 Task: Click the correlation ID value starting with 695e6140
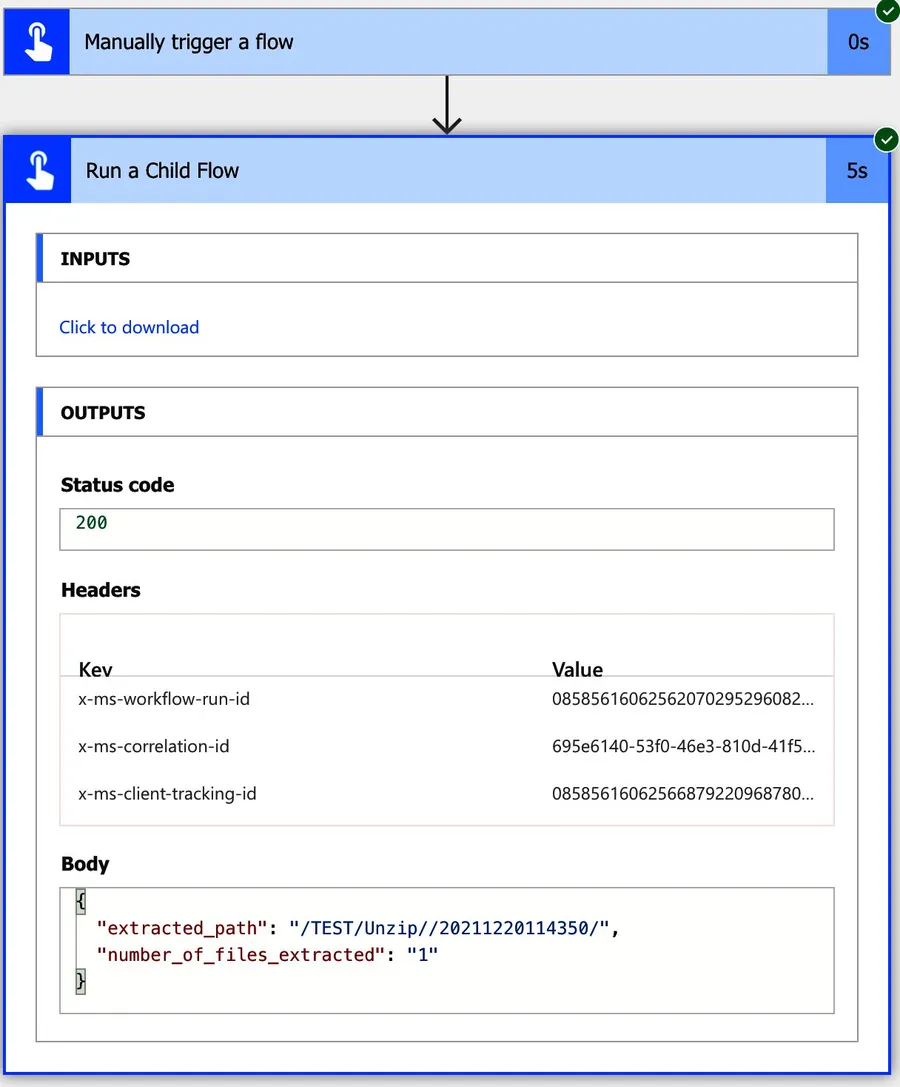[x=683, y=746]
